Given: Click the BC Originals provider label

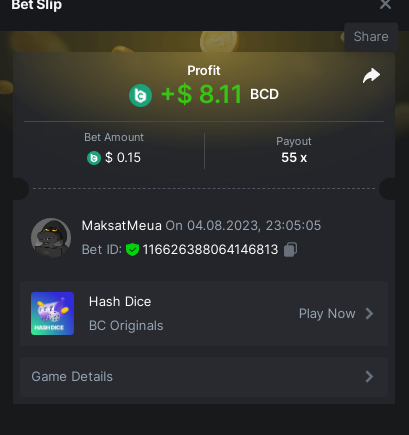Looking at the screenshot, I should pyautogui.click(x=126, y=326).
